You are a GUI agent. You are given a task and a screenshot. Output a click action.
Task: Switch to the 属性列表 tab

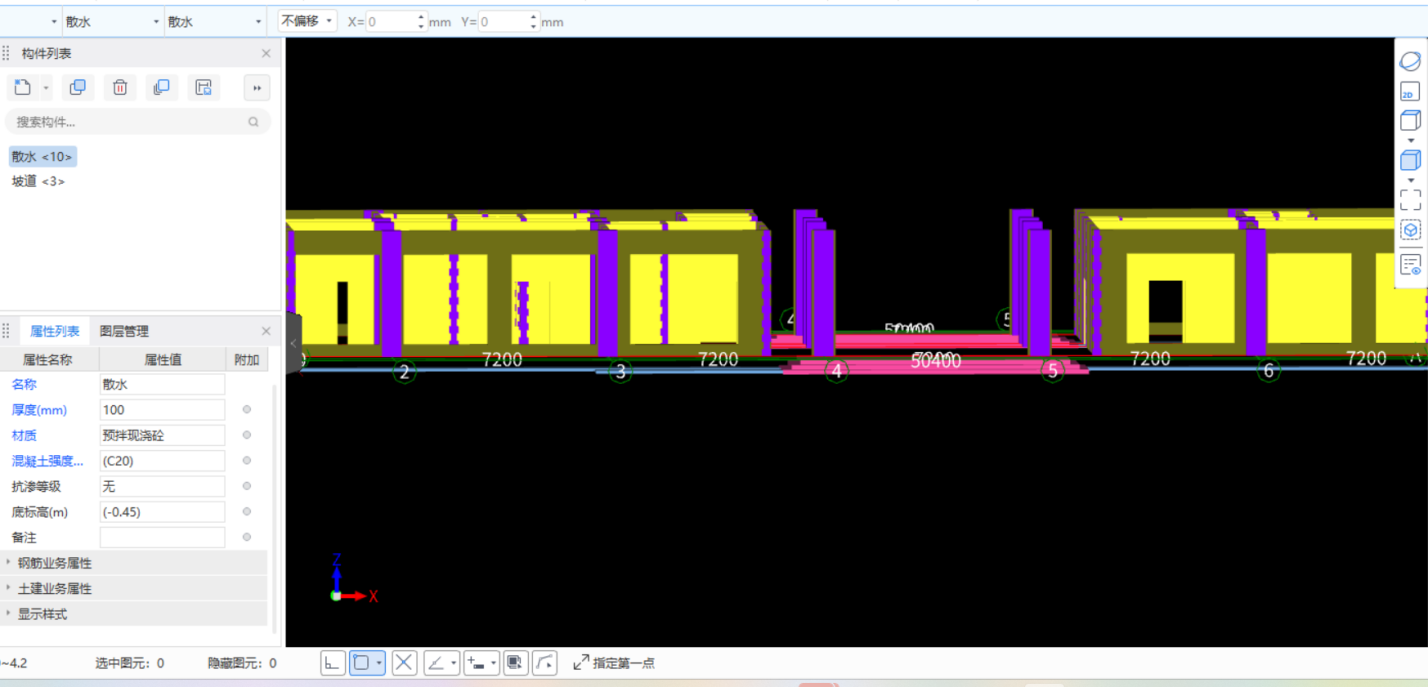(x=54, y=331)
